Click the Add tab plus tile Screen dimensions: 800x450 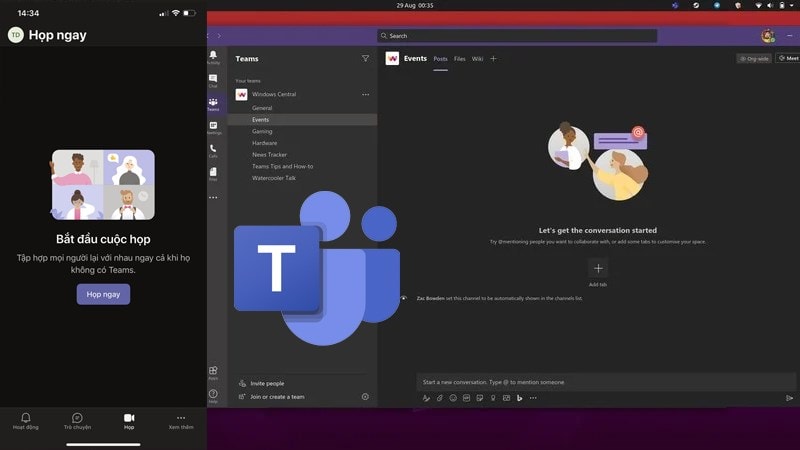coord(598,268)
